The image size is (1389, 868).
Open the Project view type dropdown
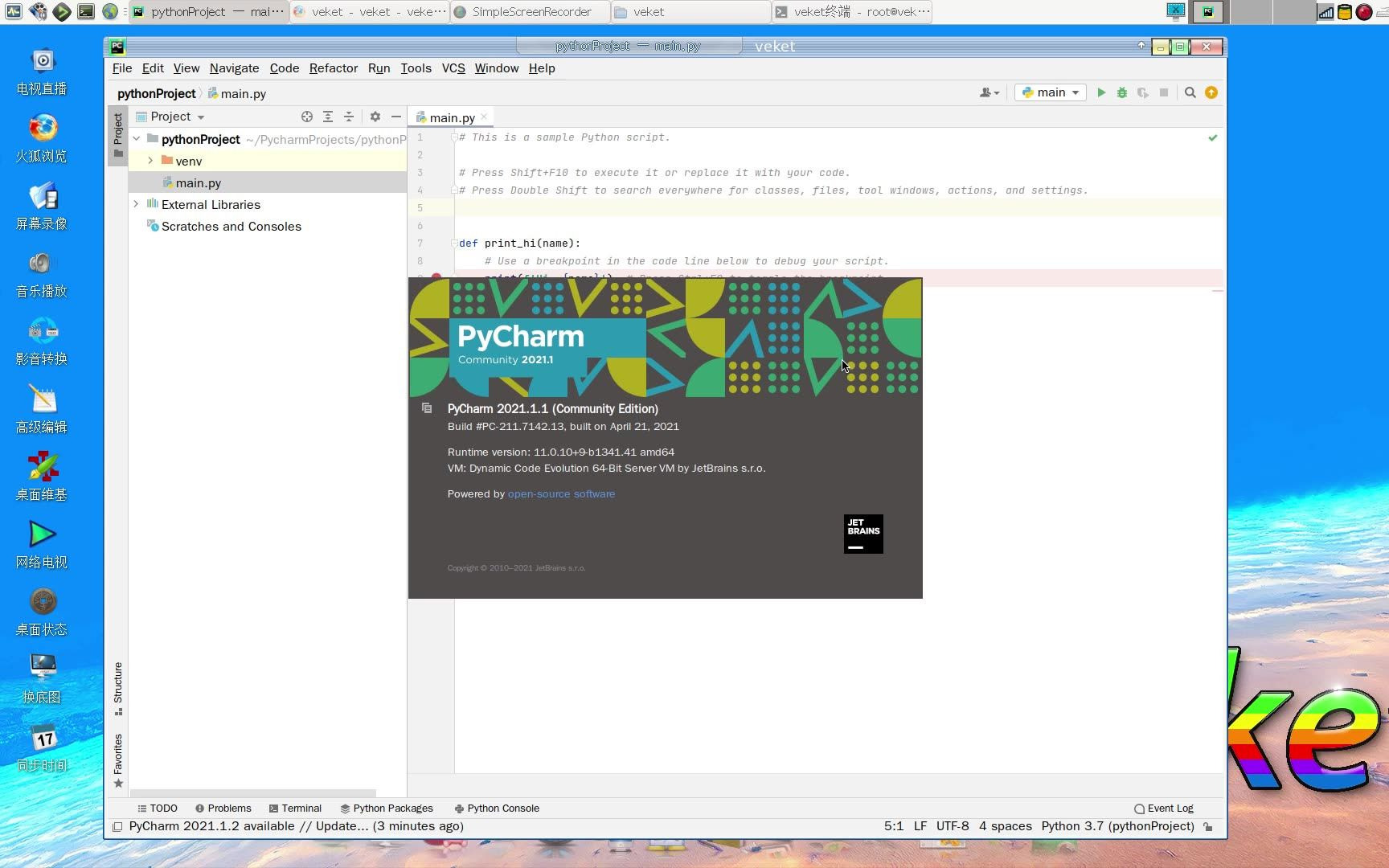pyautogui.click(x=170, y=117)
